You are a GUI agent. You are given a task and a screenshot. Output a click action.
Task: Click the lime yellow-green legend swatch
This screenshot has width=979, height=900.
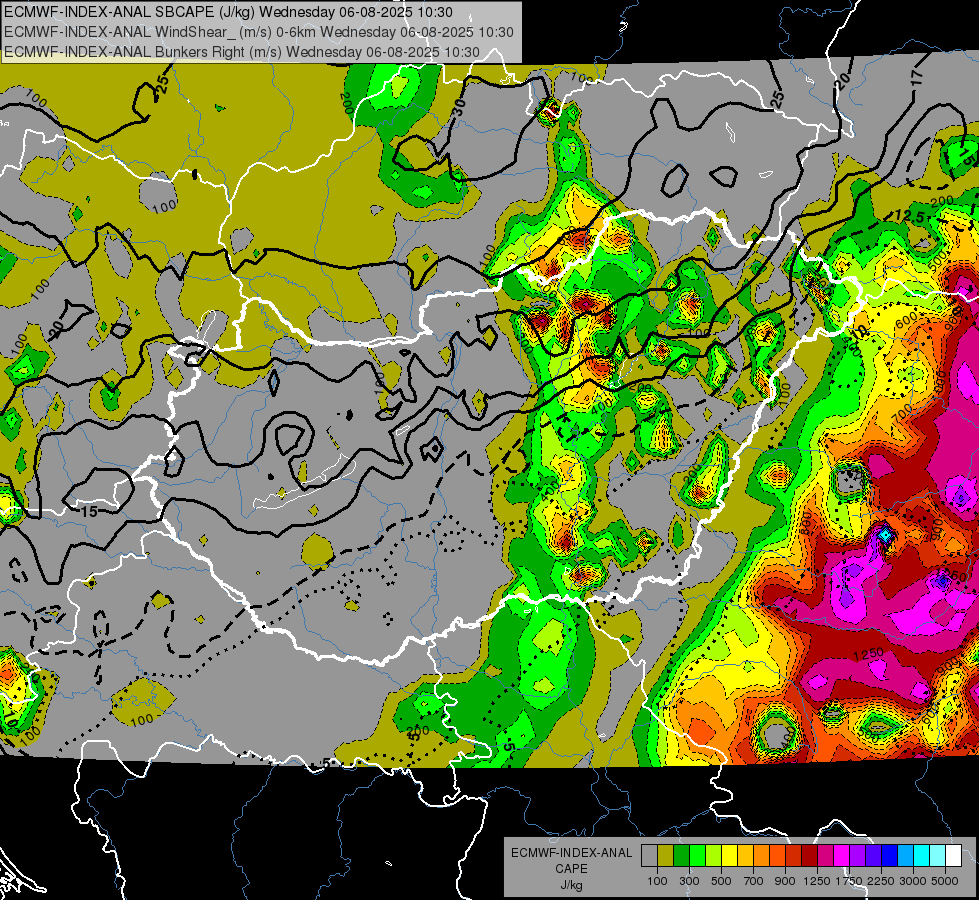click(x=713, y=856)
